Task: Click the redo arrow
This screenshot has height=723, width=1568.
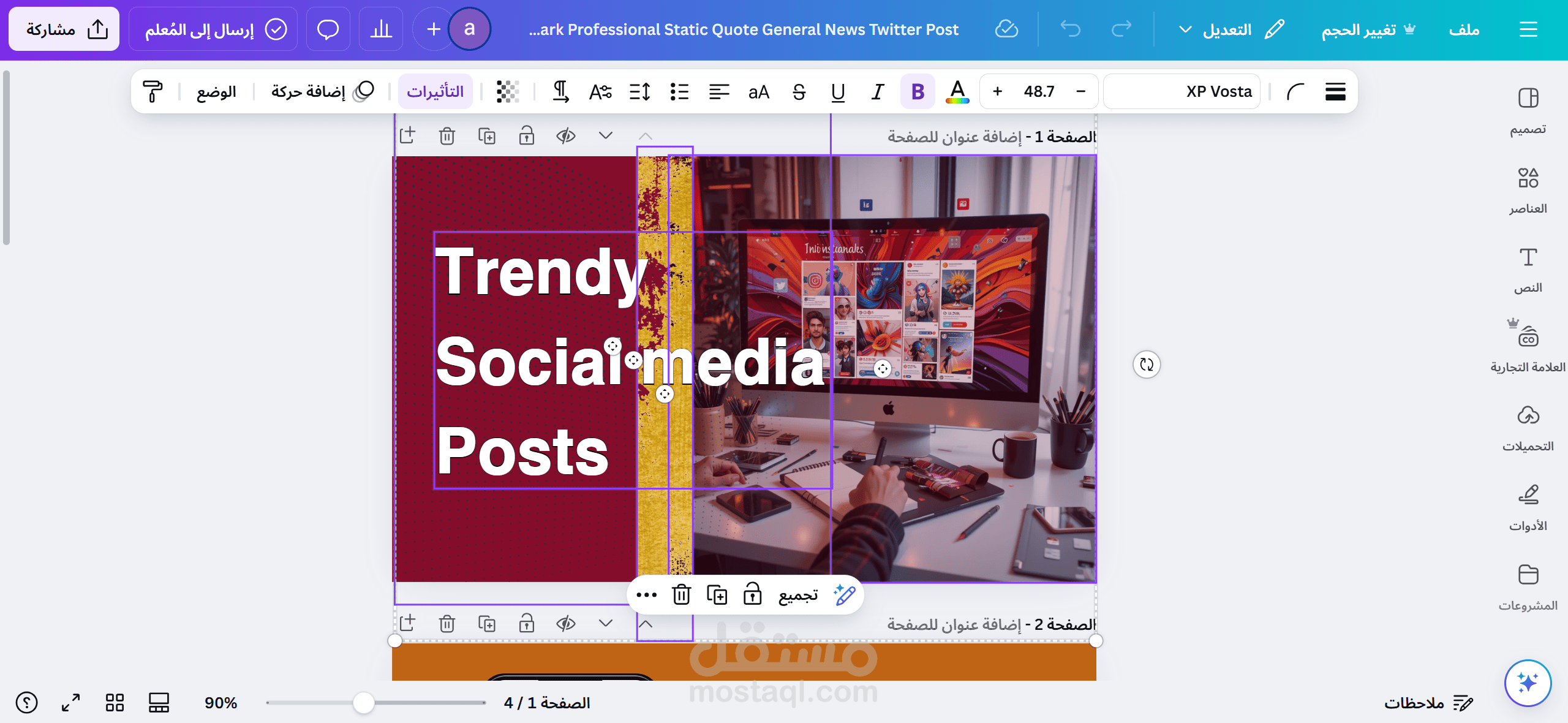Action: [x=1121, y=29]
